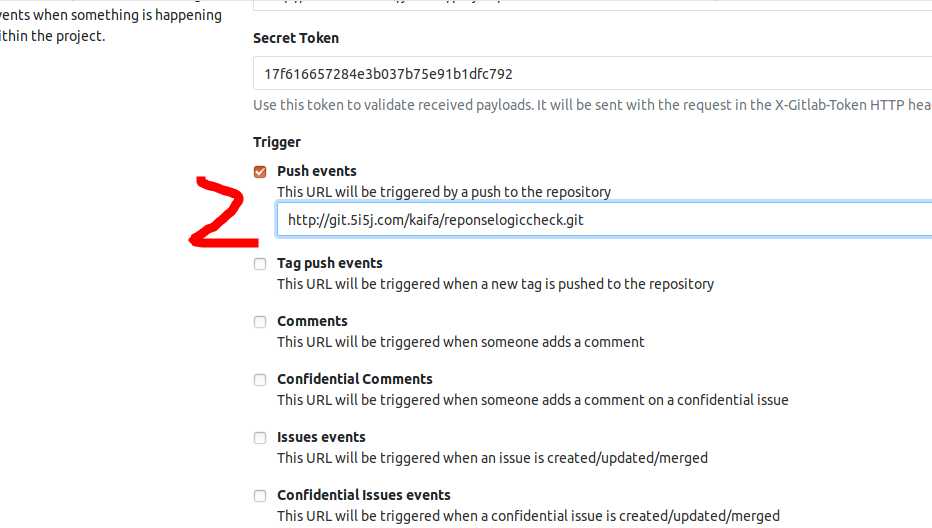Tick the Comments trigger checkbox
Viewport: 932px width, 528px height.
pyautogui.click(x=260, y=322)
